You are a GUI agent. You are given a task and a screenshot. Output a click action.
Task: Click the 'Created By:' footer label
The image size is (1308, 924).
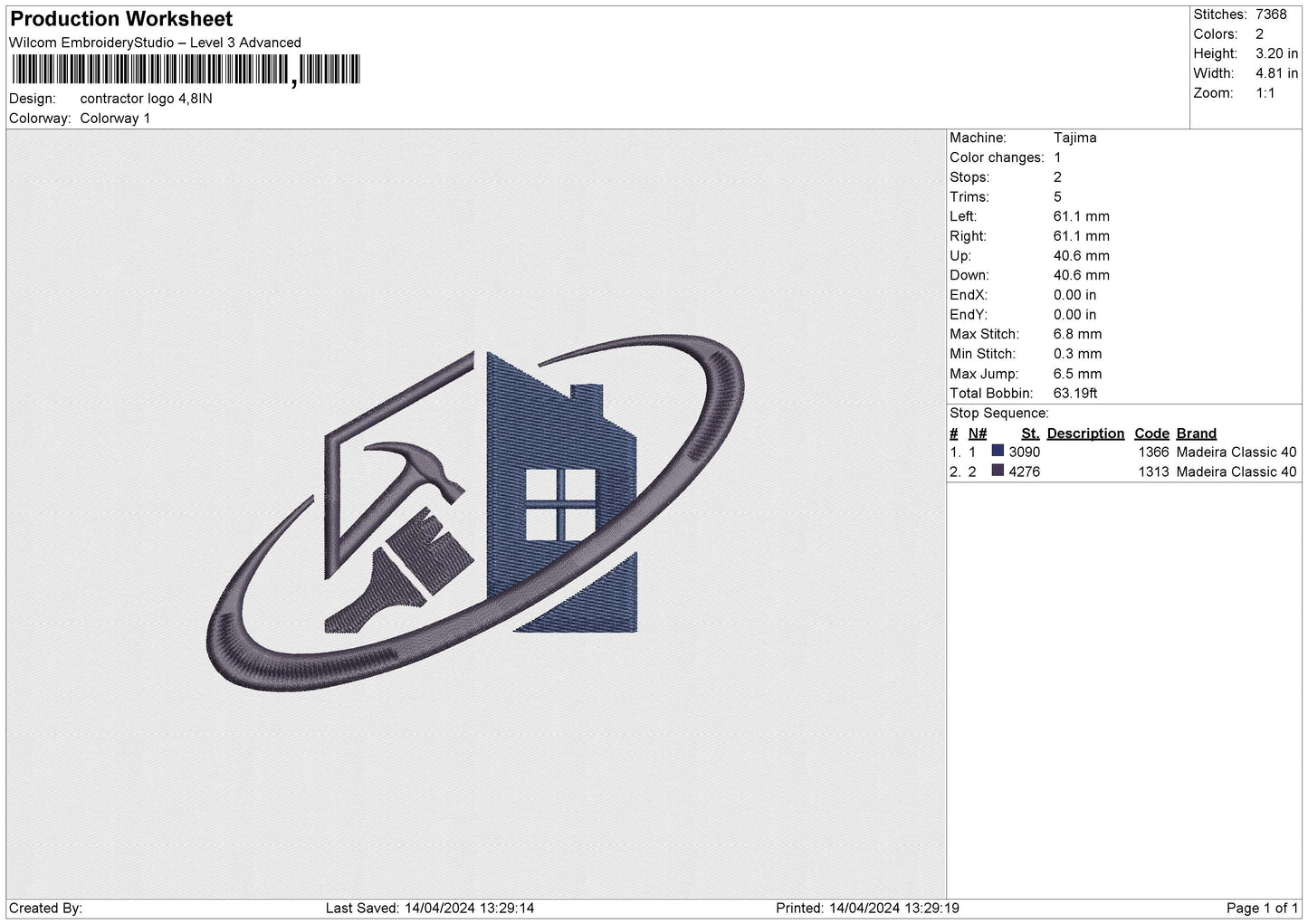coord(46,909)
